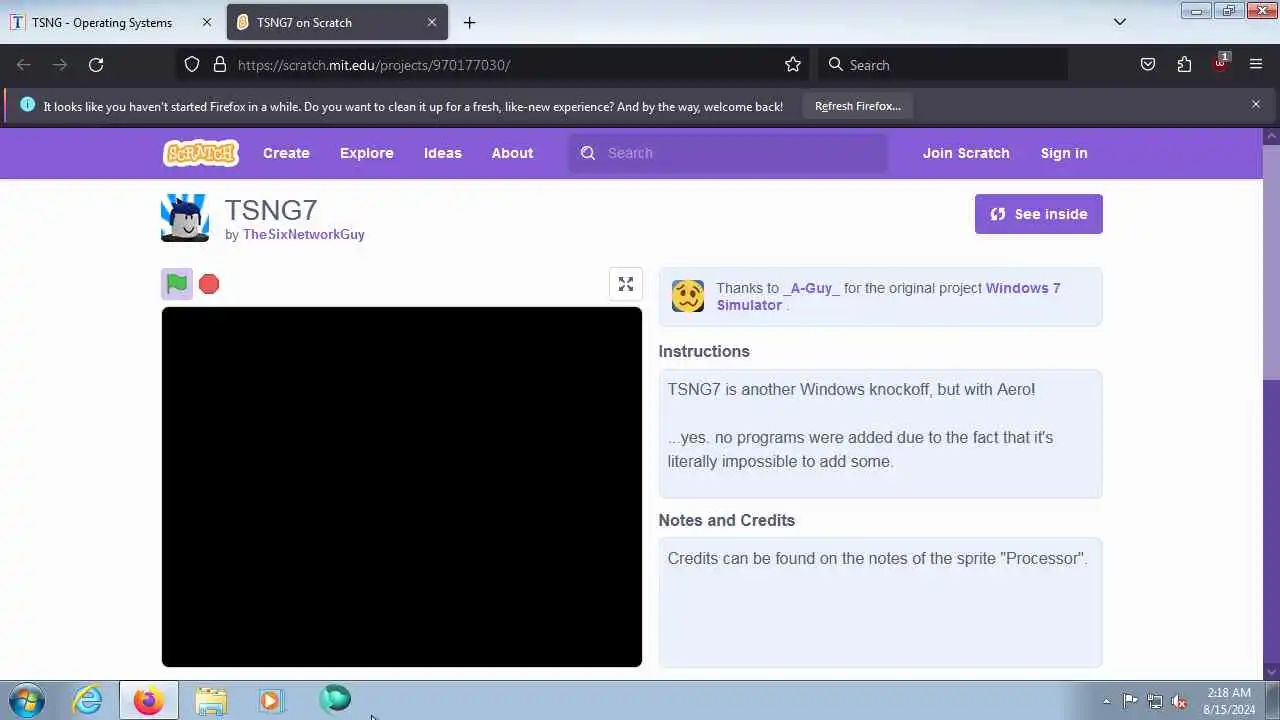Click the Scratch logo in navigation bar
1280x720 pixels.
[x=201, y=153]
